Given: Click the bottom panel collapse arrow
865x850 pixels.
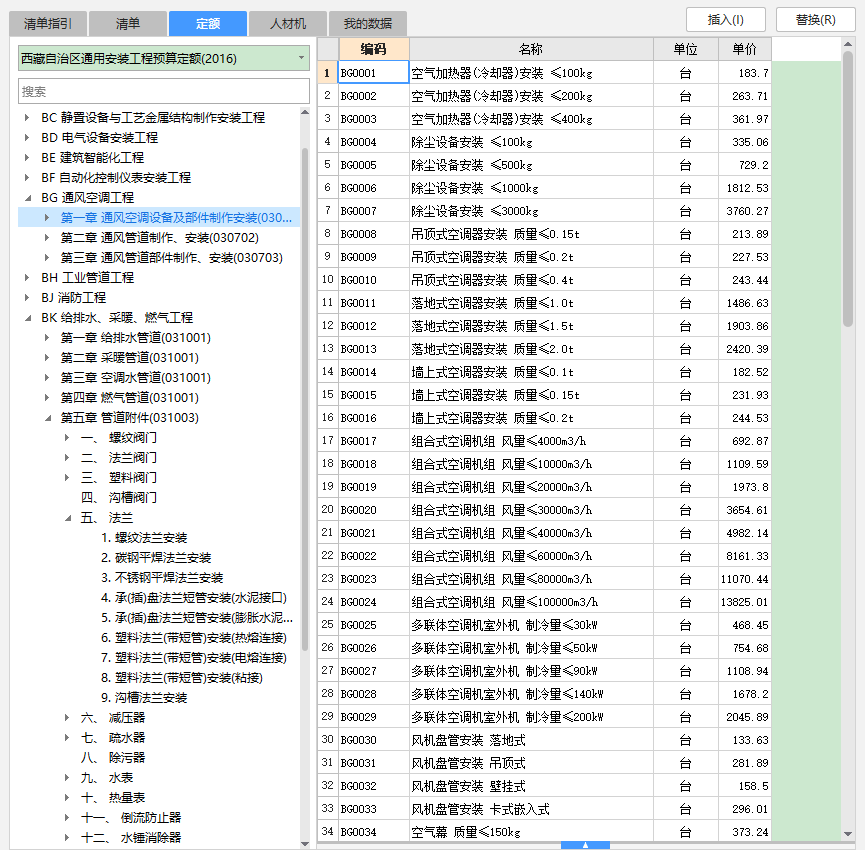Looking at the screenshot, I should tap(586, 845).
